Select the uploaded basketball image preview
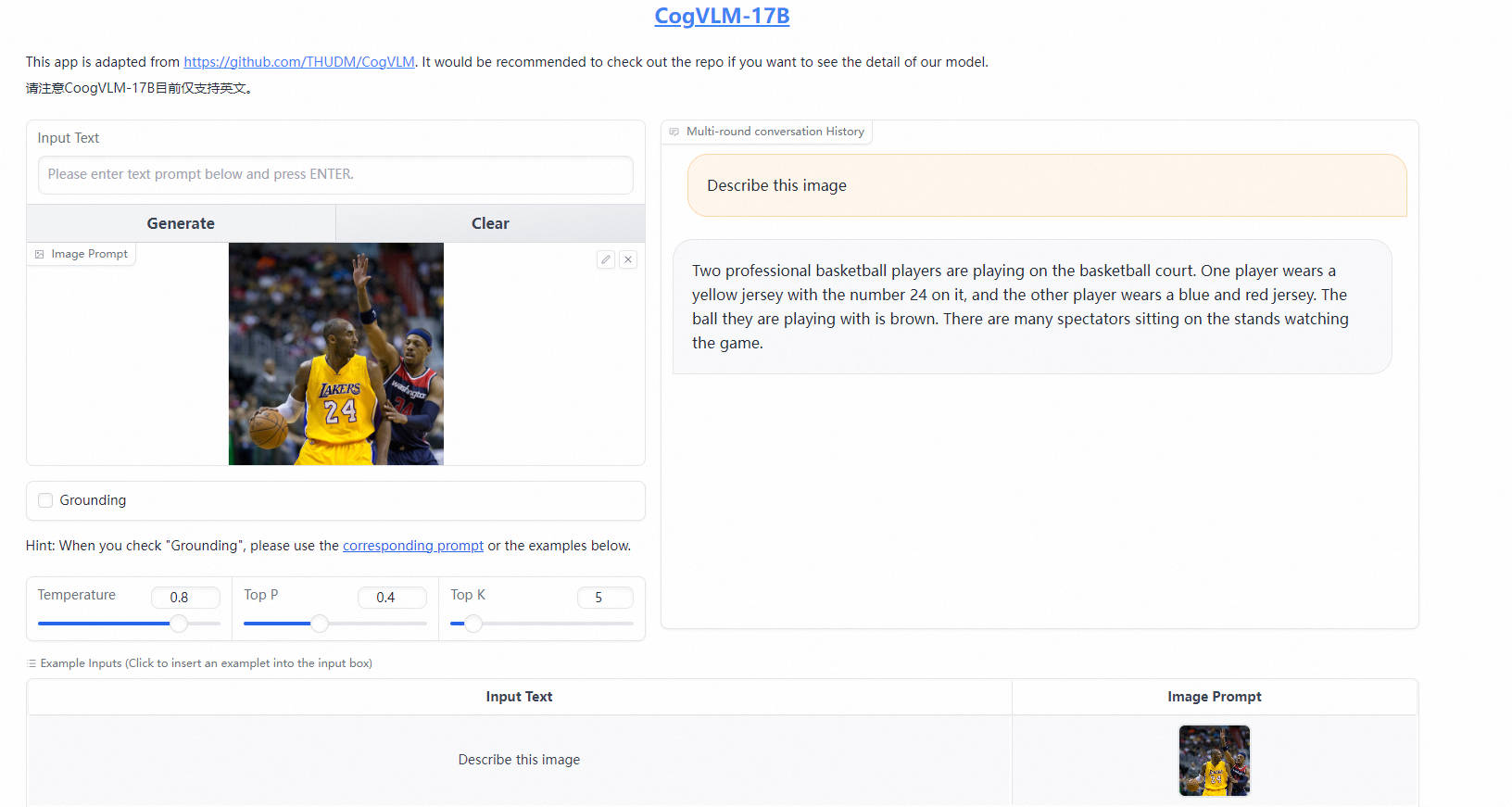Viewport: 1512px width, 807px height. tap(336, 354)
